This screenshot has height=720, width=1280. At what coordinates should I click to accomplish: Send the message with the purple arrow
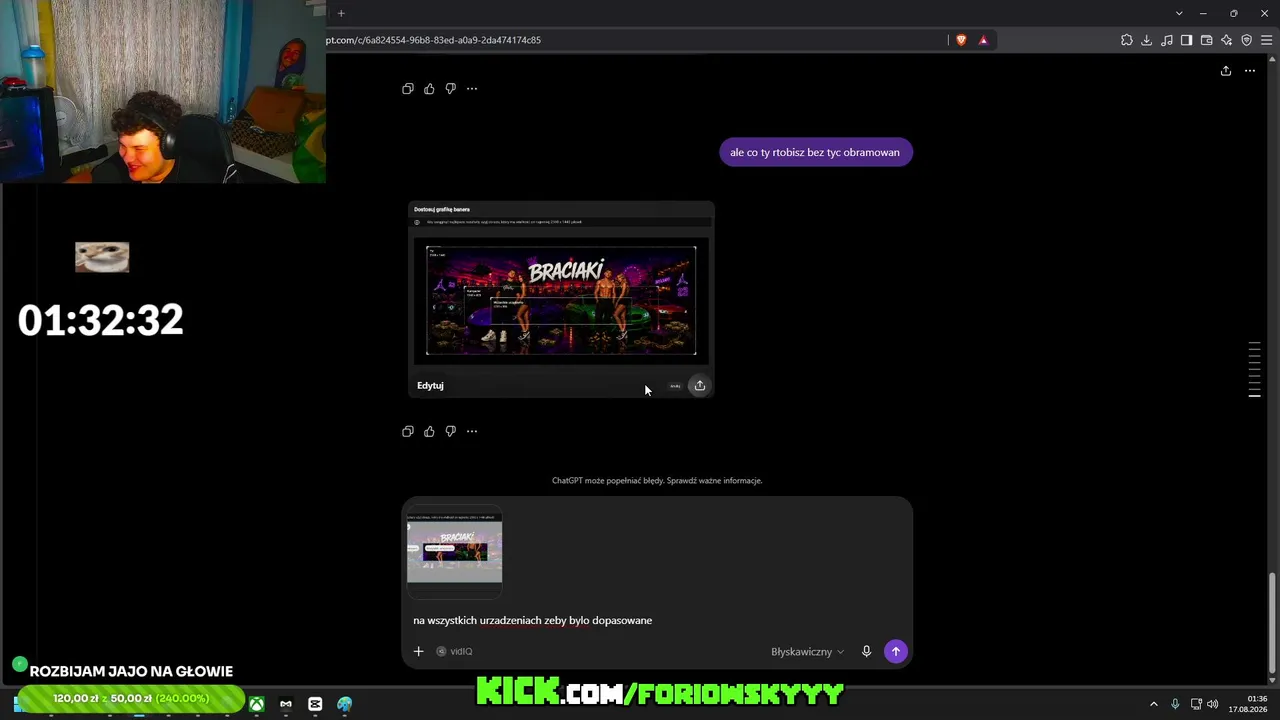coord(896,652)
